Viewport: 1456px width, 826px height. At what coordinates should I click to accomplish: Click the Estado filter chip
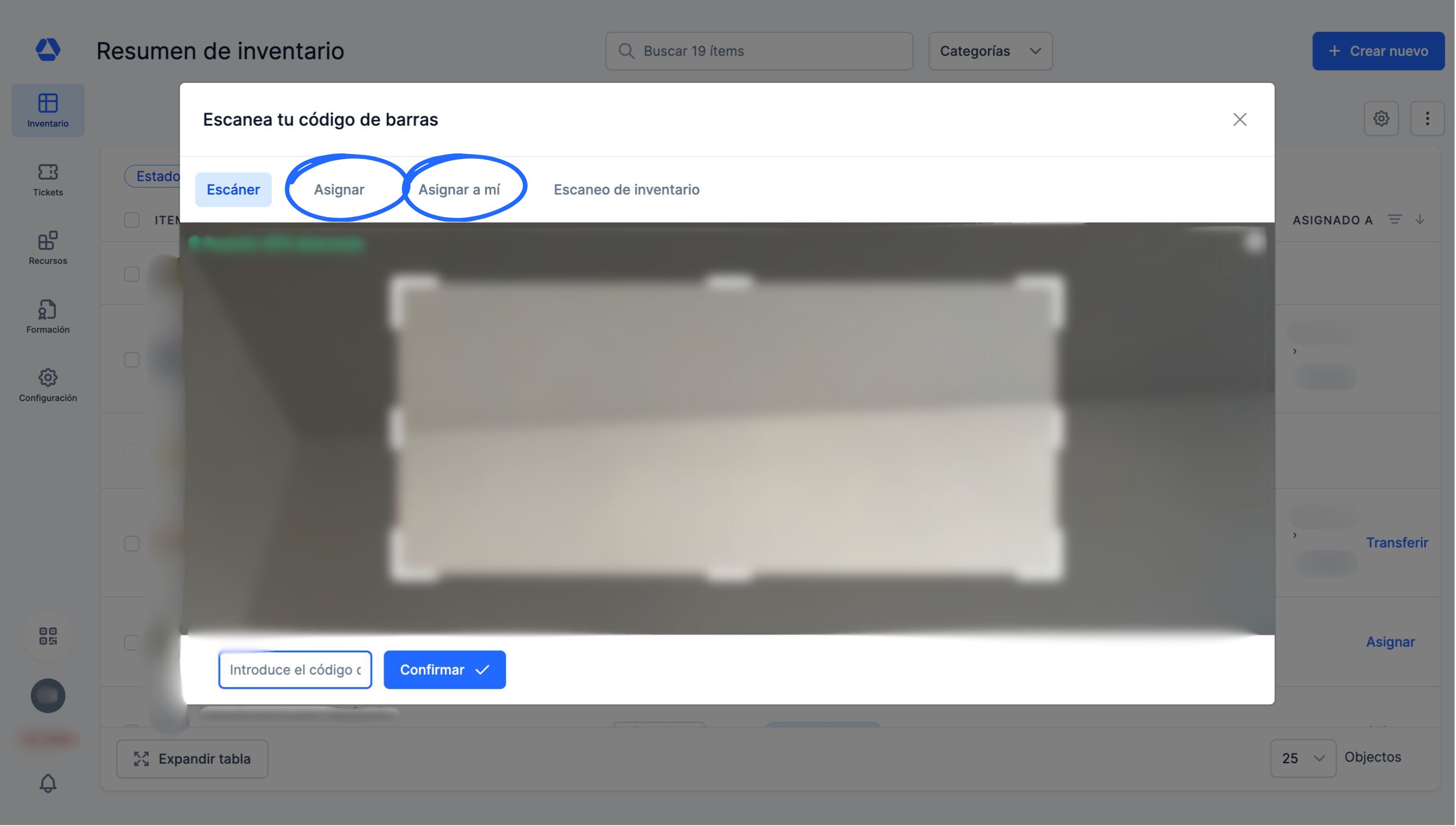153,176
